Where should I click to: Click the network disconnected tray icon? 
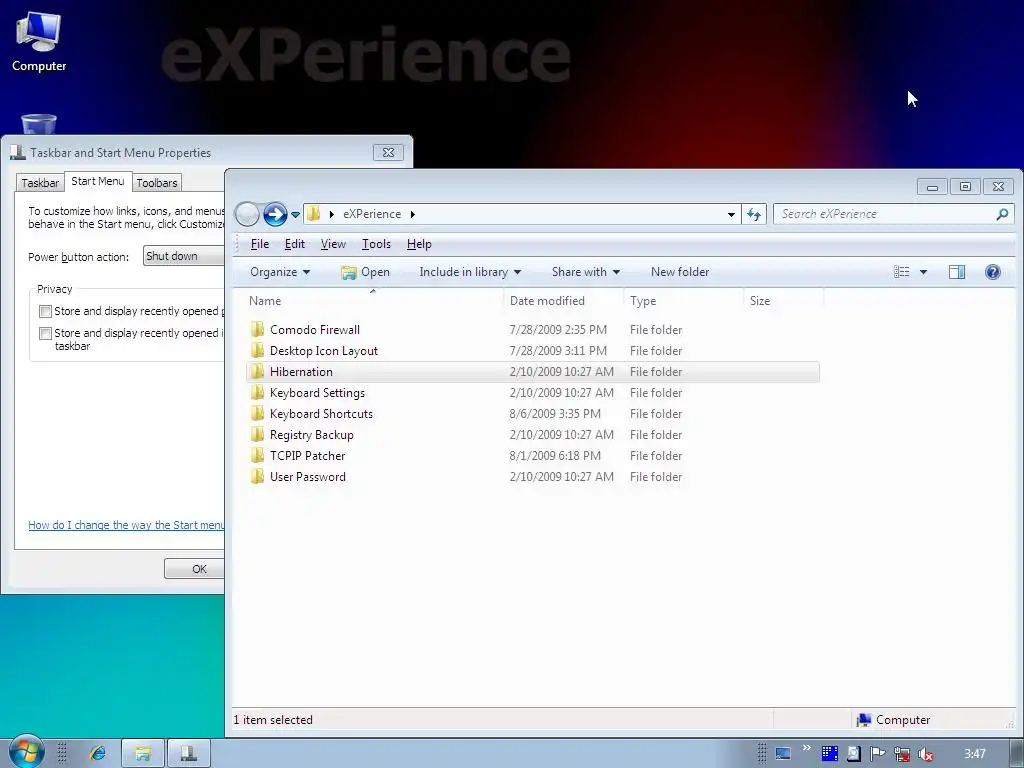[902, 754]
